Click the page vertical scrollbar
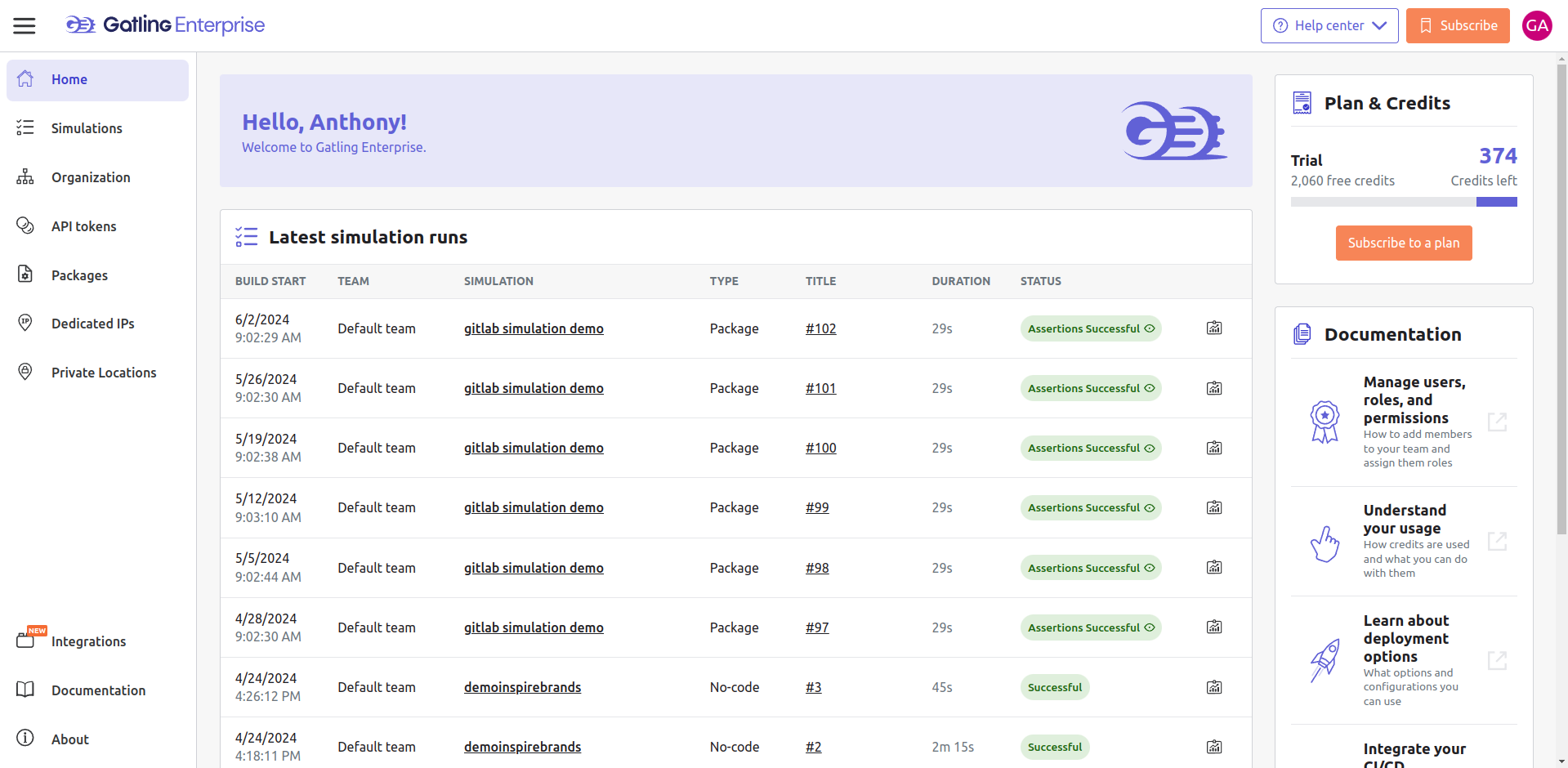1568x768 pixels. [x=1561, y=302]
